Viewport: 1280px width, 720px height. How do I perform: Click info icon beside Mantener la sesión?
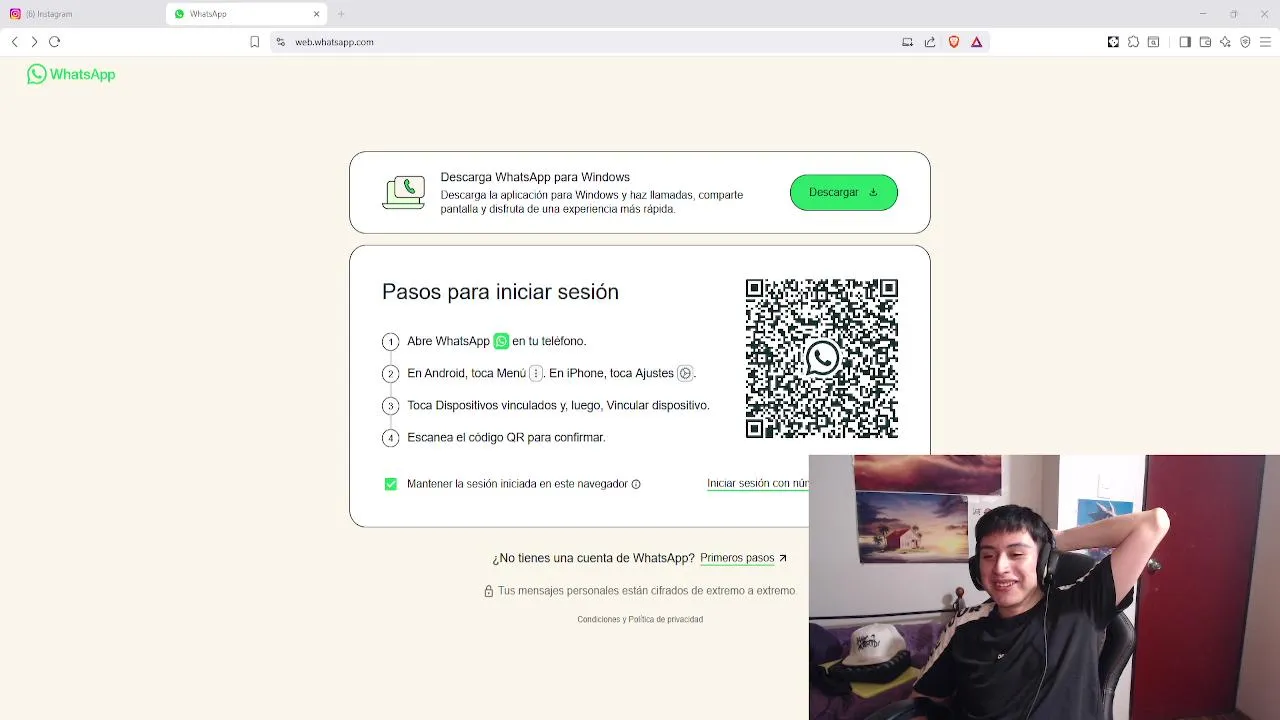pyautogui.click(x=636, y=484)
